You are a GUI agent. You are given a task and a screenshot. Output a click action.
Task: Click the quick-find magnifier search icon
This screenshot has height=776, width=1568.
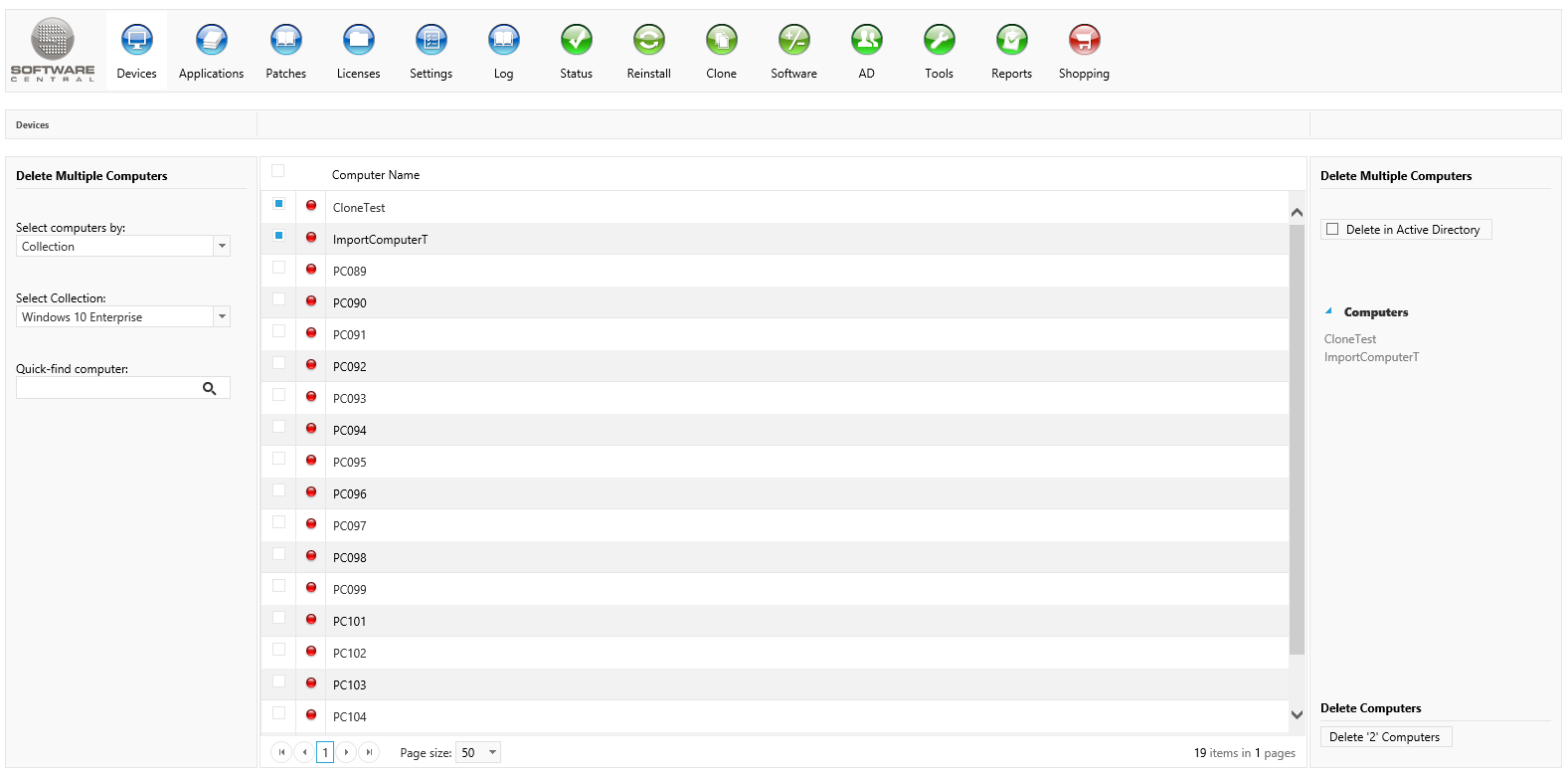pyautogui.click(x=209, y=388)
